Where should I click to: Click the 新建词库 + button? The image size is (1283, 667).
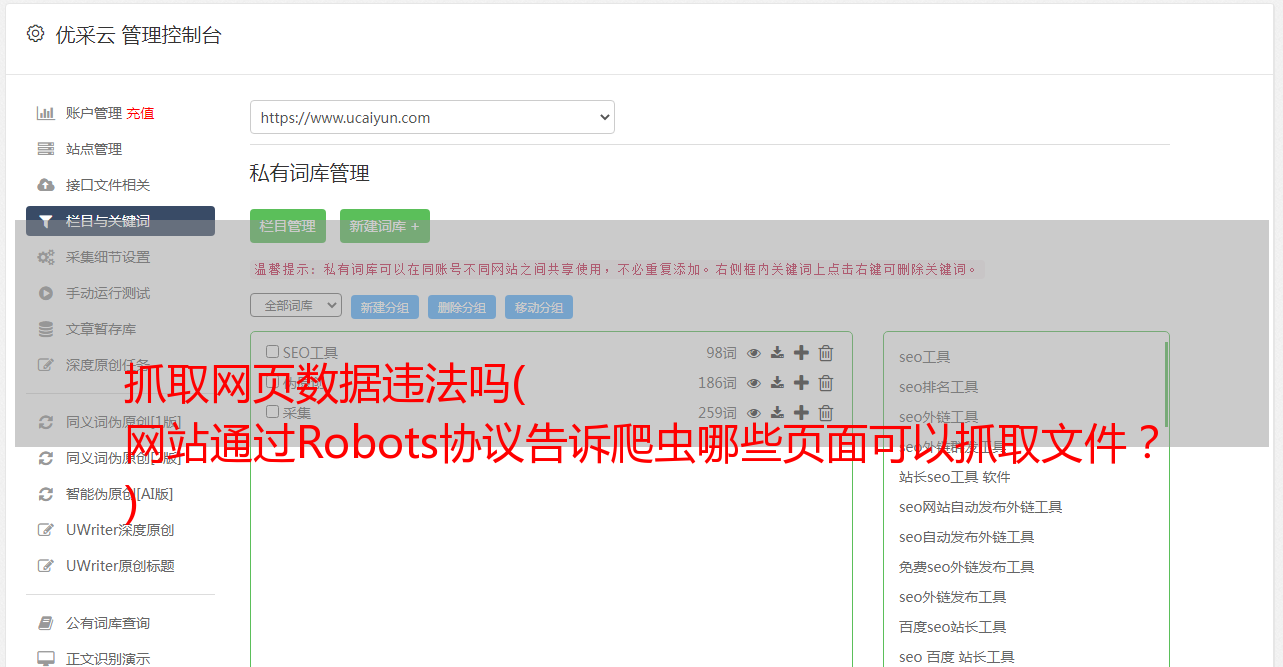pos(385,226)
